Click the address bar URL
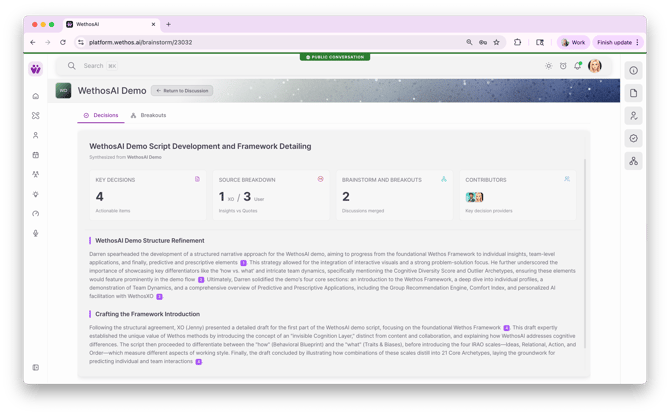Viewport: 670px width, 415px height. coord(141,42)
